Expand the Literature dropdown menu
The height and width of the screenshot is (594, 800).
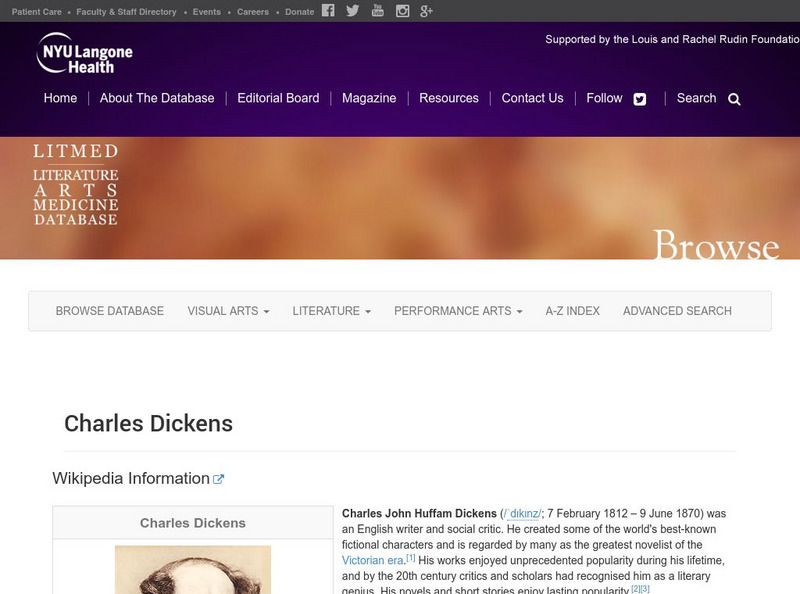pos(331,311)
